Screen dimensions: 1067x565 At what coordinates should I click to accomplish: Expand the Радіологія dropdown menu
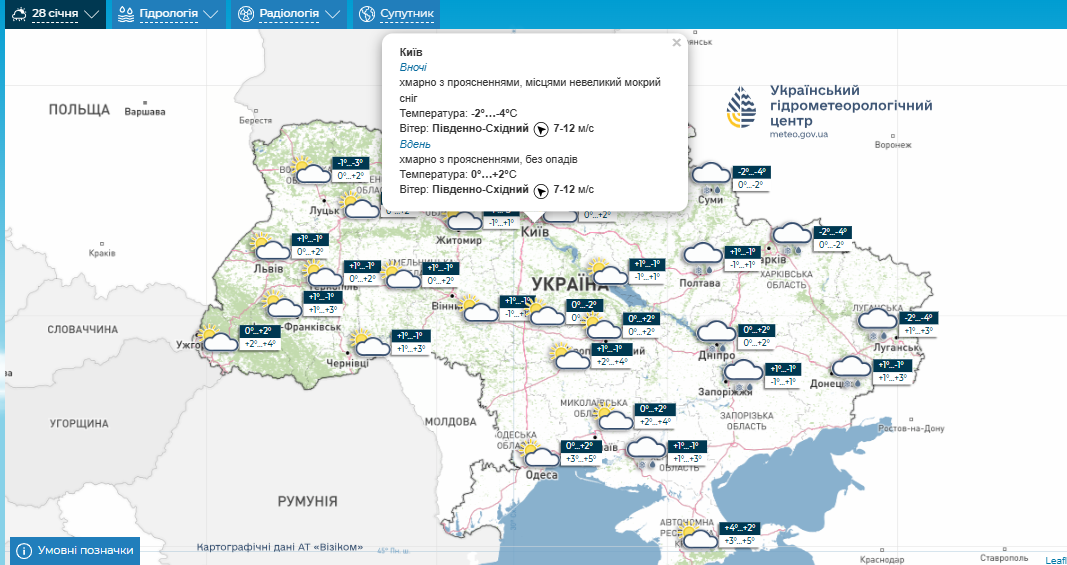(x=287, y=14)
